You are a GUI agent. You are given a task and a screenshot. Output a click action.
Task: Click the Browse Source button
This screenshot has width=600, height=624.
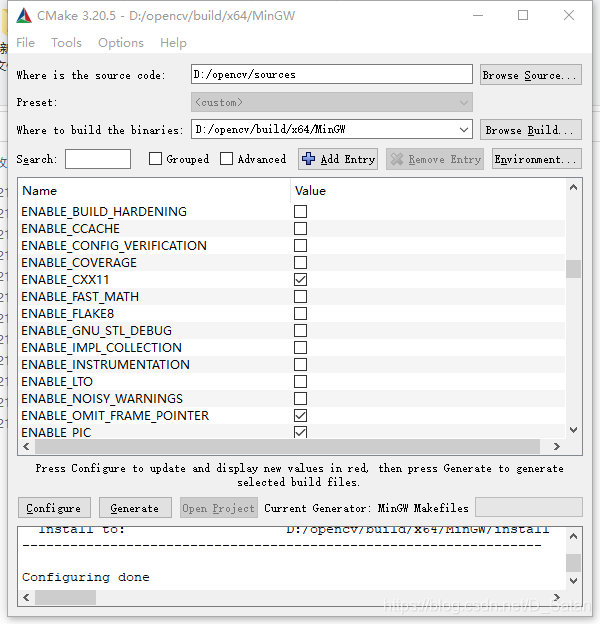coord(531,75)
